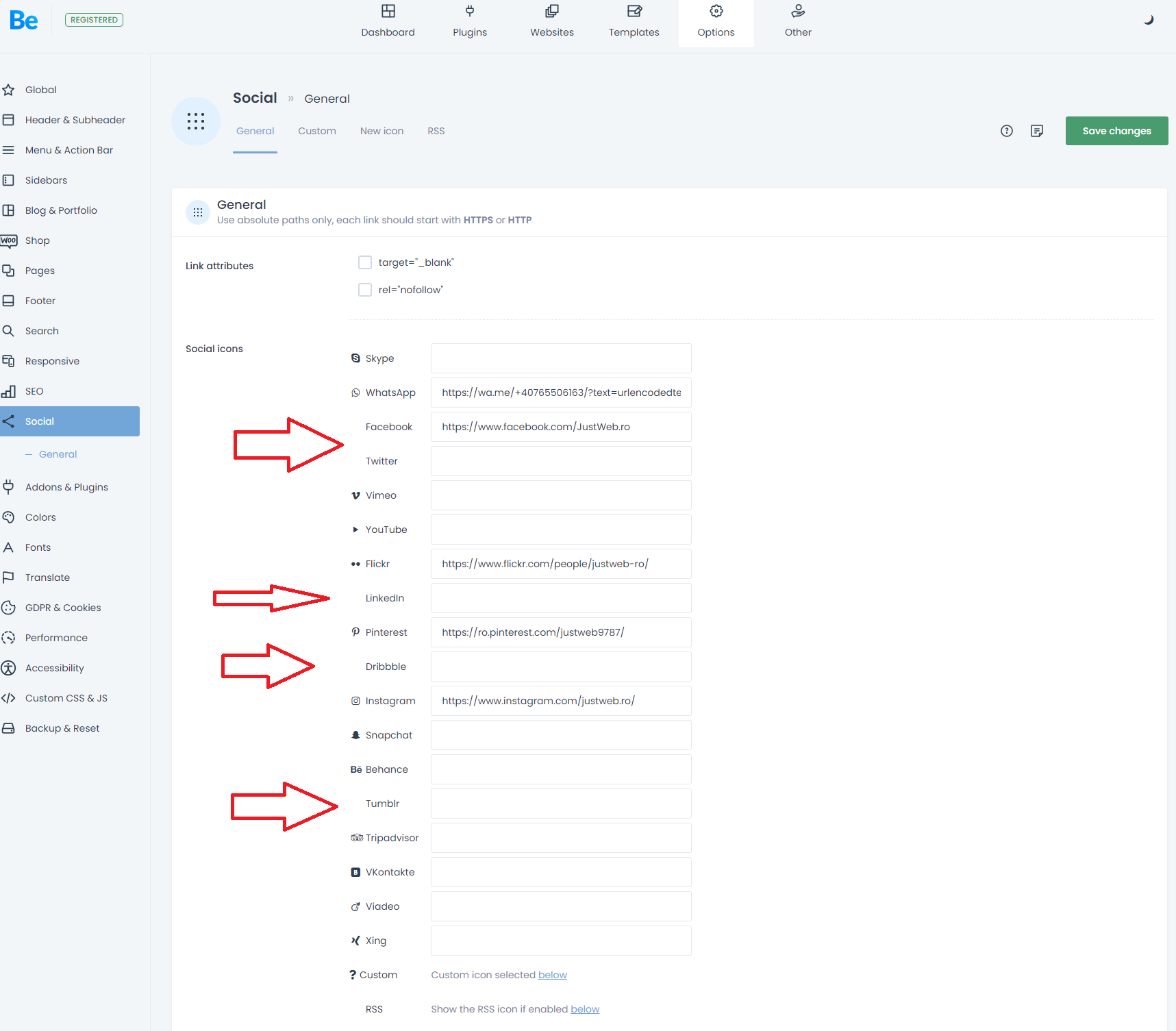Image resolution: width=1176 pixels, height=1031 pixels.
Task: Open the Dashboard section
Action: tap(388, 21)
